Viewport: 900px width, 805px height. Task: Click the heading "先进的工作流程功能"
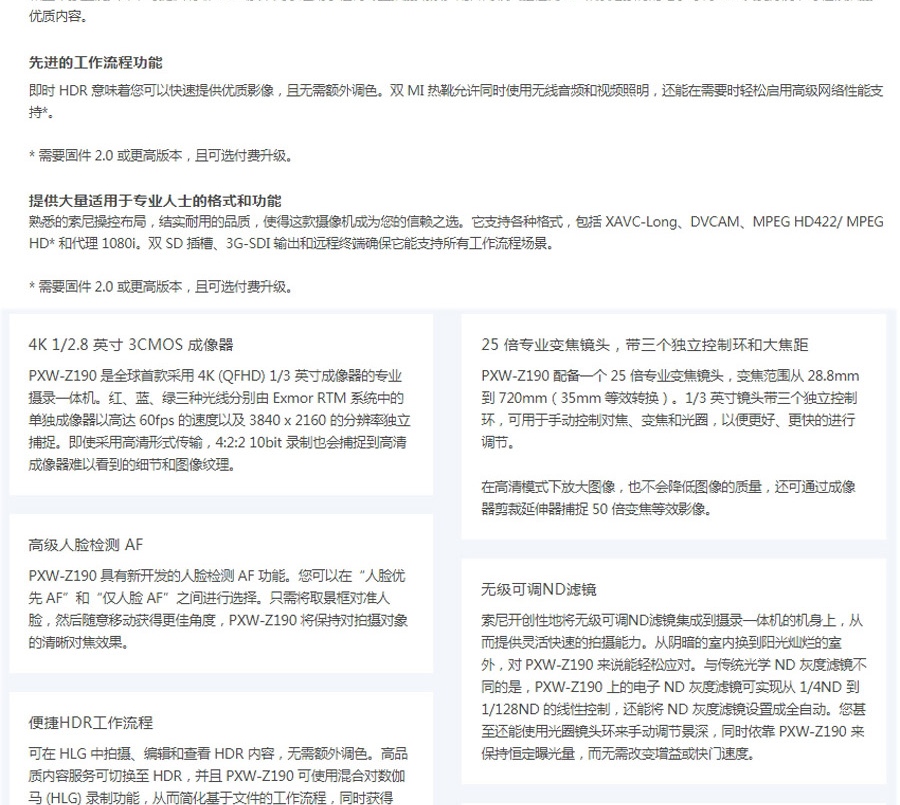95,63
